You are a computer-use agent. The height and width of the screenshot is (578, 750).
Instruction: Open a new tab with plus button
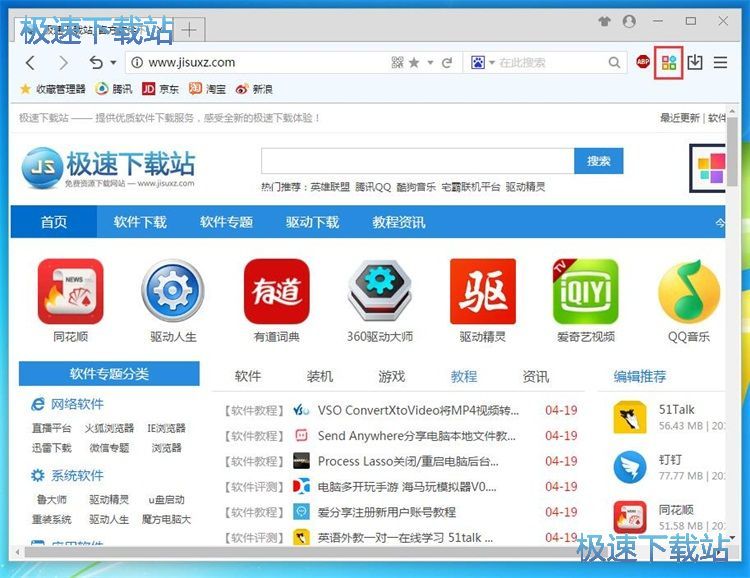189,30
